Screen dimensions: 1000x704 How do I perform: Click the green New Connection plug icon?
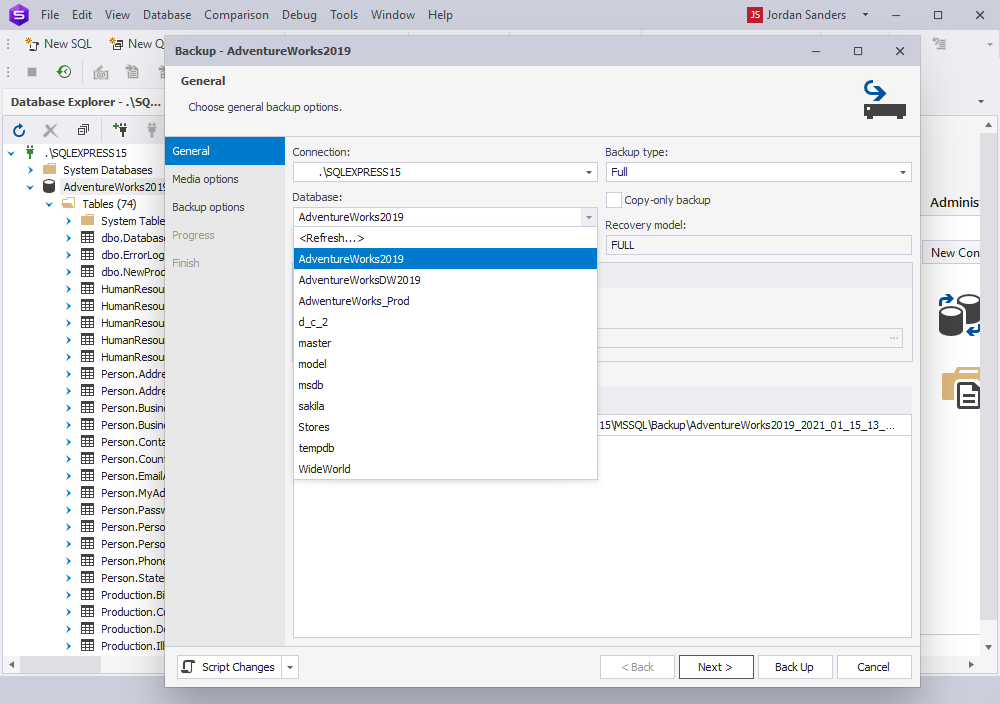click(119, 130)
